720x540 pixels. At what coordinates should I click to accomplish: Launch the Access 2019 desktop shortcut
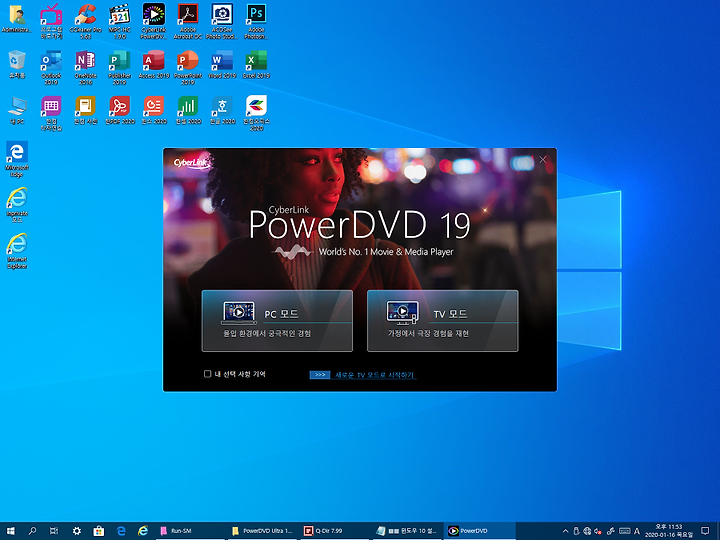tap(154, 64)
